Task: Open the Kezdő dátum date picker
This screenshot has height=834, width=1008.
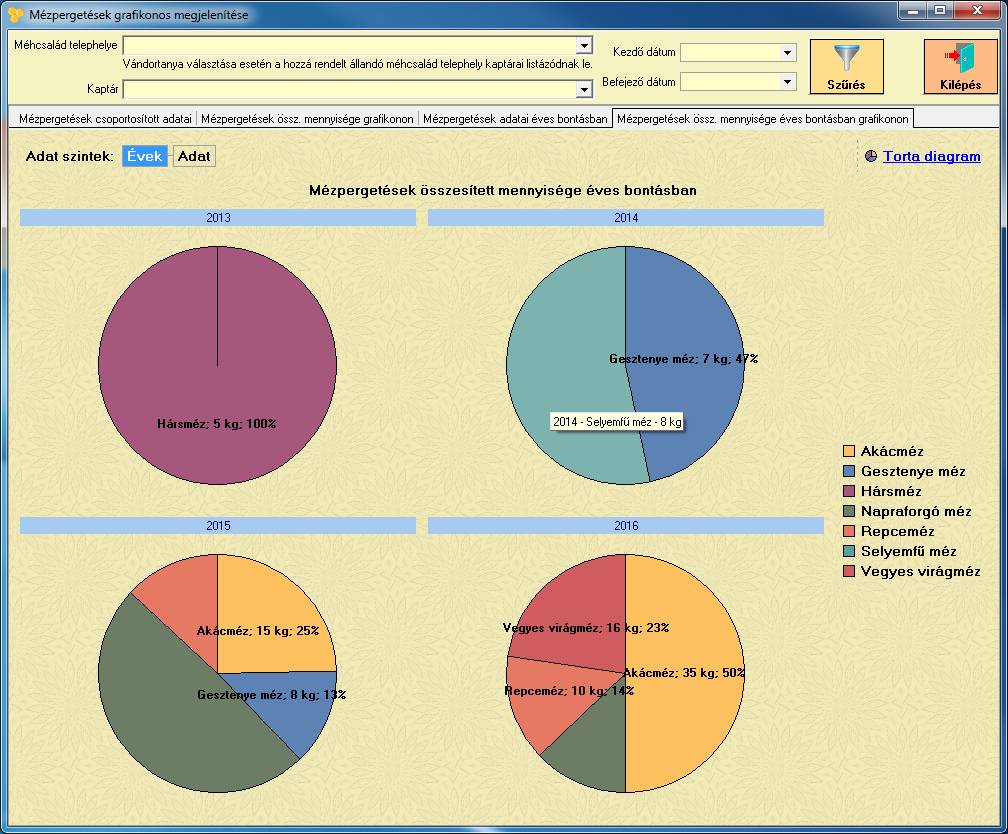Action: pos(787,53)
